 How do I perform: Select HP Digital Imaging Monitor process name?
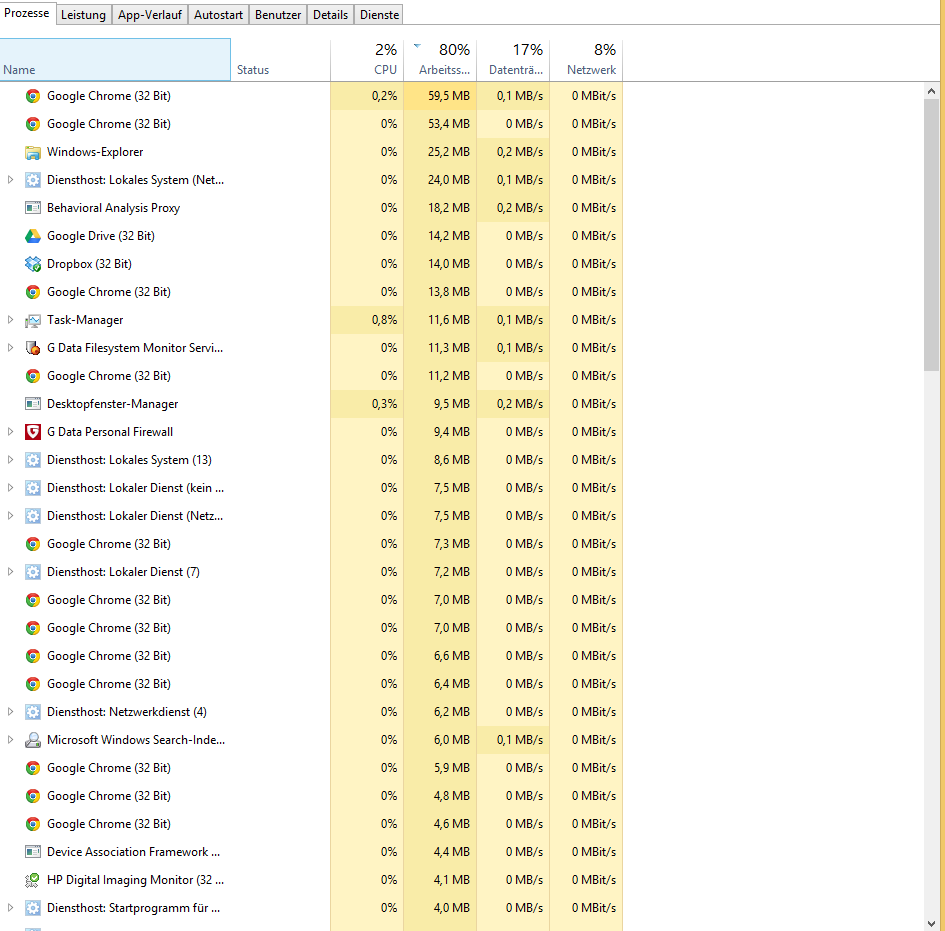(x=135, y=880)
